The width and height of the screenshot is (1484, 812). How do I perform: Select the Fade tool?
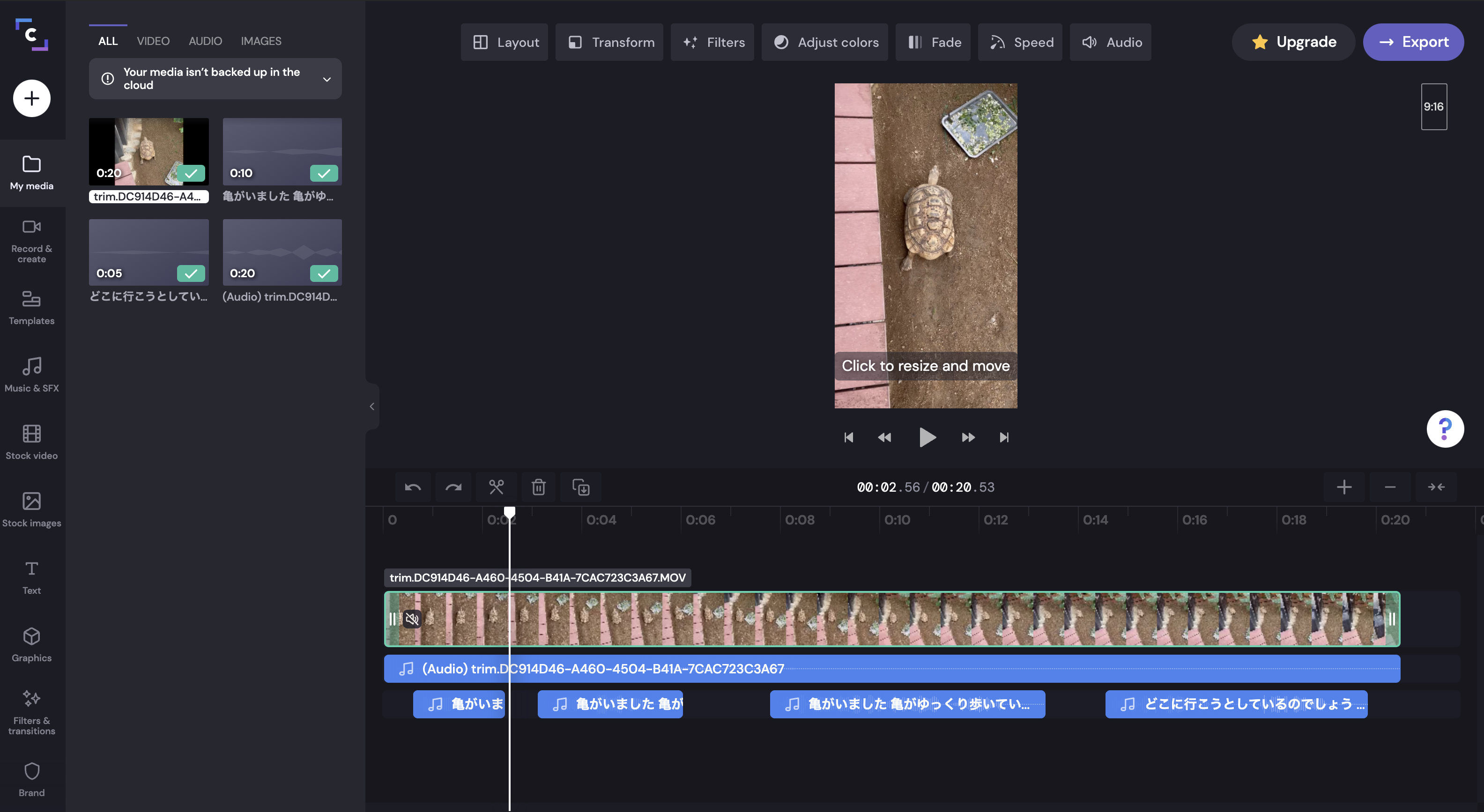point(933,42)
